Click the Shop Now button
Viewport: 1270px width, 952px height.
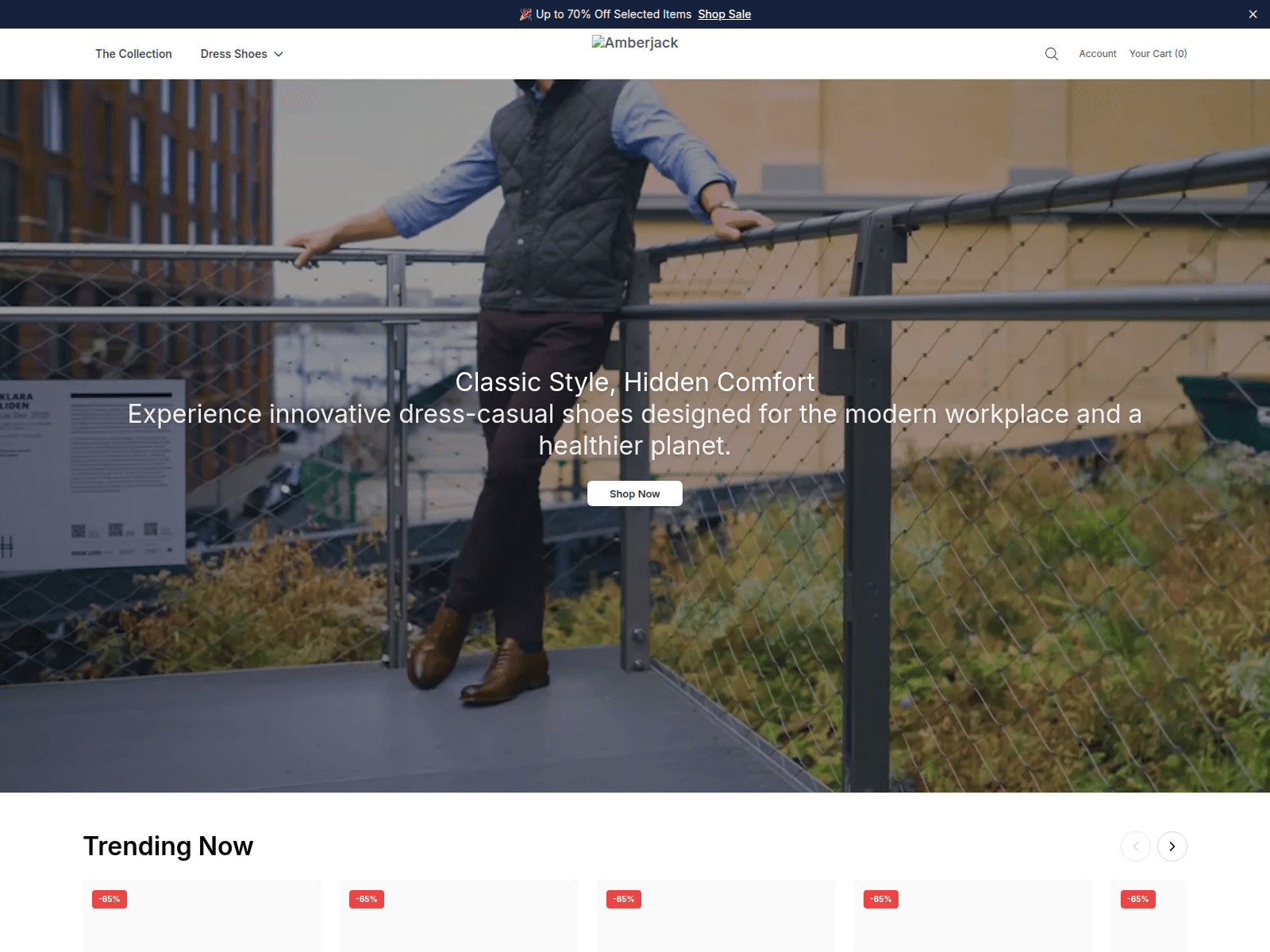(x=635, y=493)
